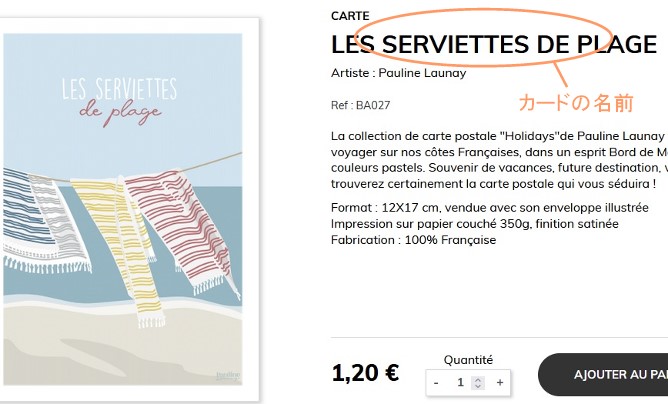Decrease quantity with the minus button

(436, 382)
